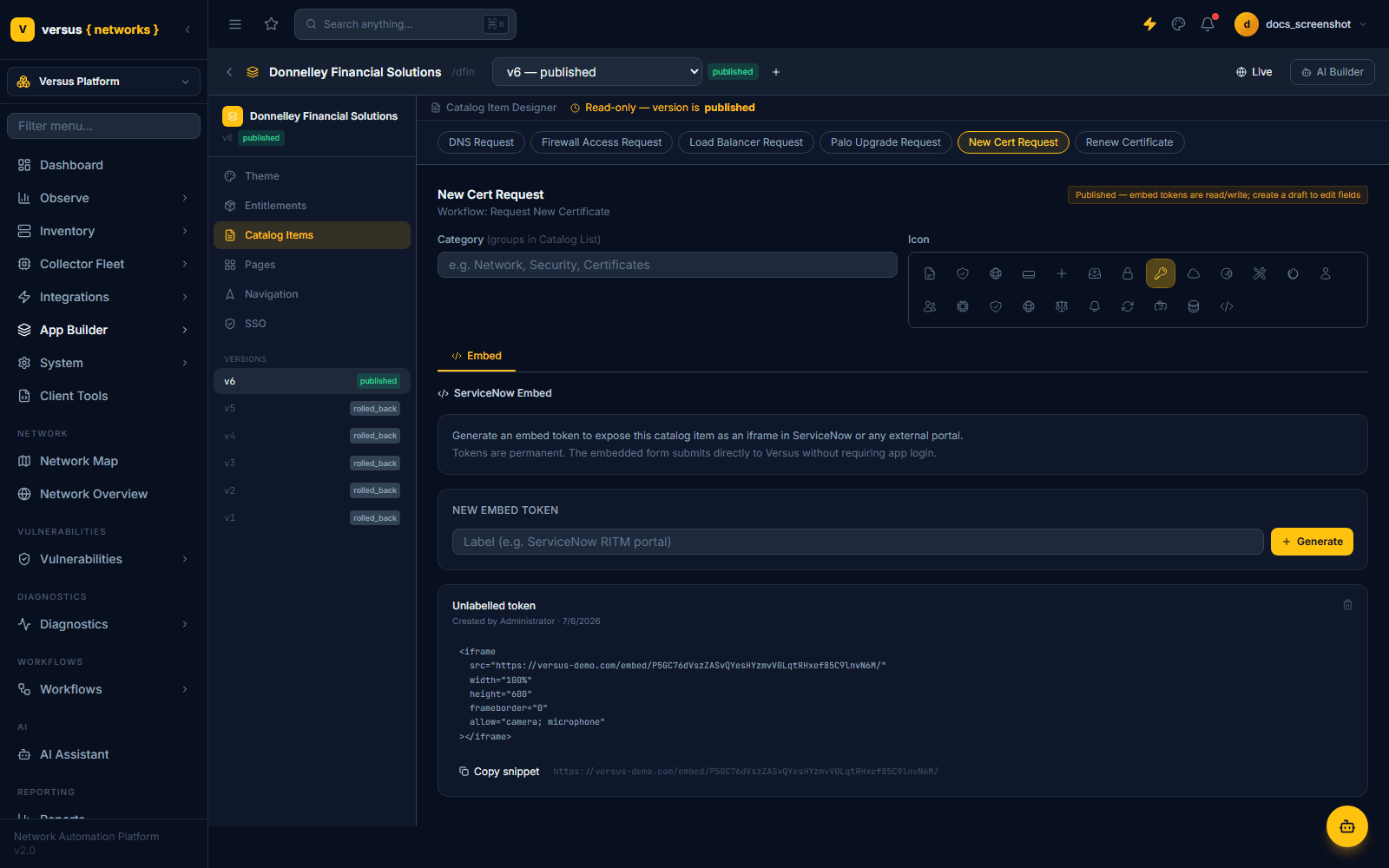1389x868 pixels.
Task: Open the notifications bell
Action: pos(1208,24)
